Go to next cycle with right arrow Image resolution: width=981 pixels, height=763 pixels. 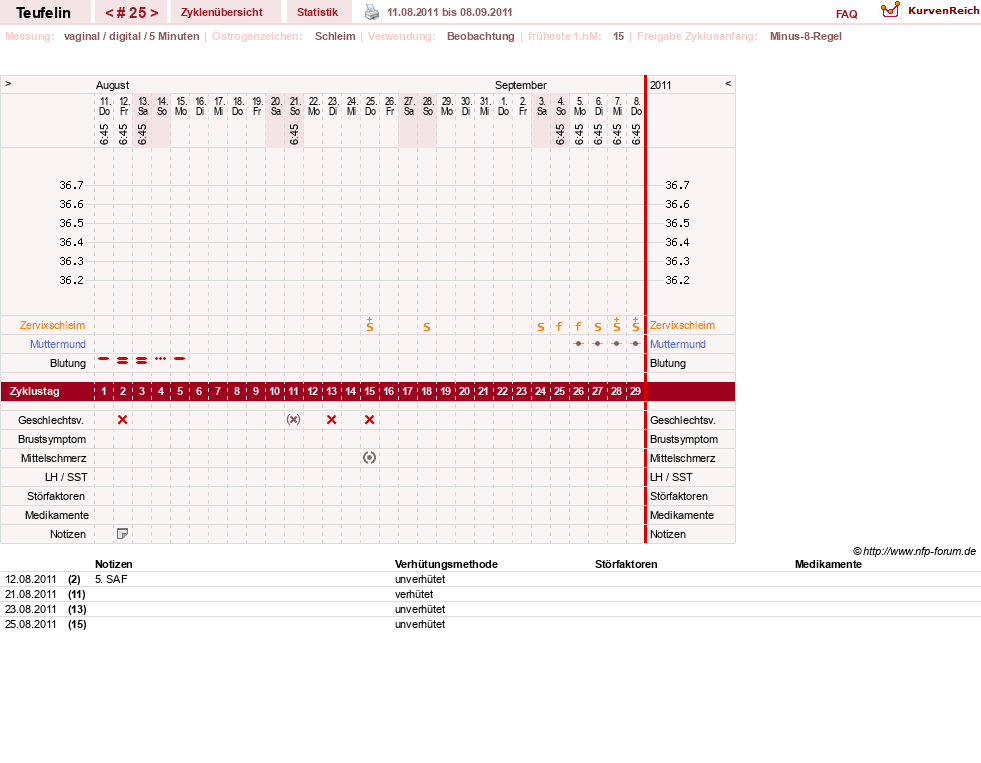point(154,13)
